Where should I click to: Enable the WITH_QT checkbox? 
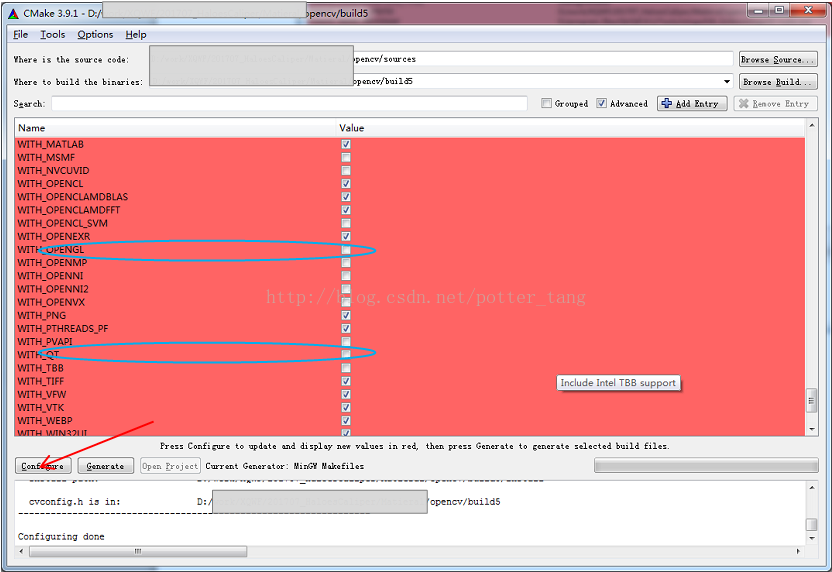point(346,354)
